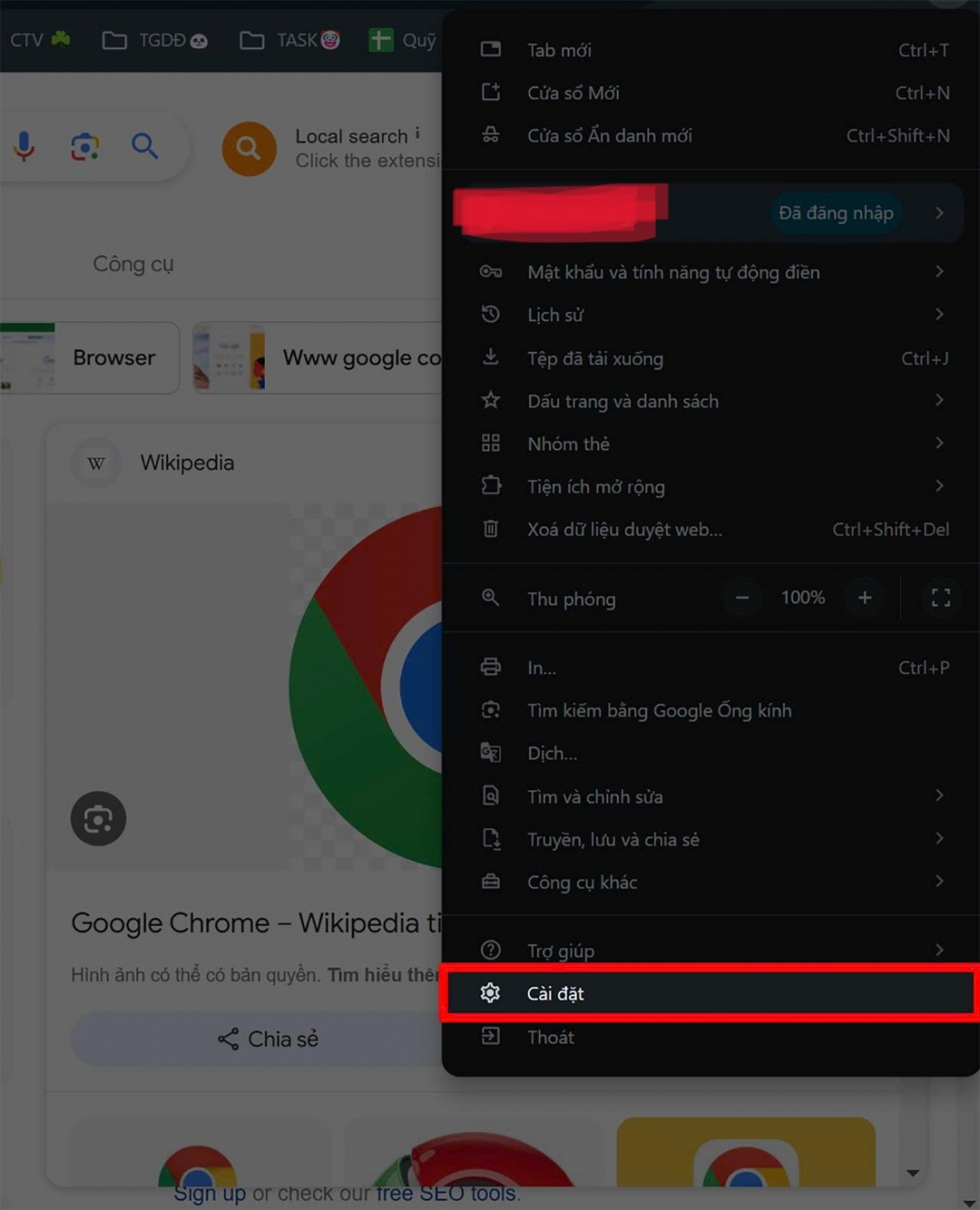Click the Google Lens icon in the menu
Viewport: 980px width, 1210px height.
click(491, 709)
